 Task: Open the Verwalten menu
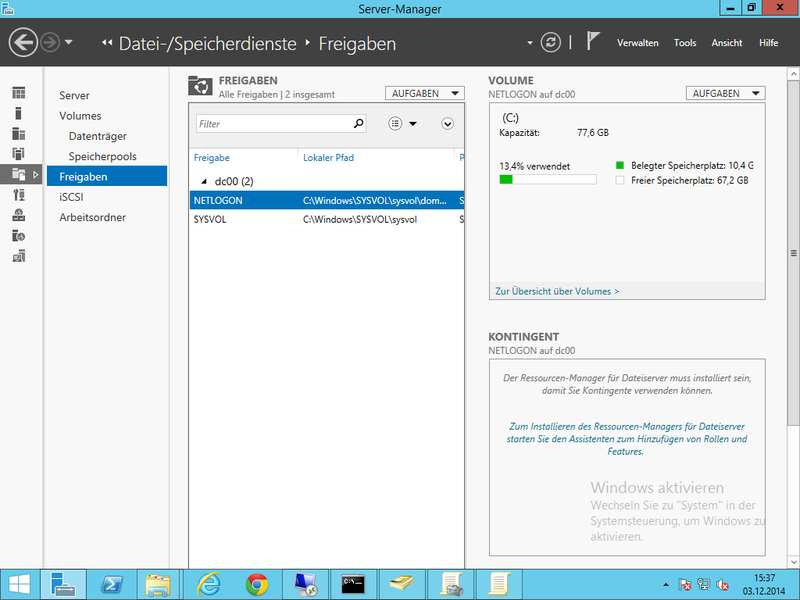pos(637,43)
